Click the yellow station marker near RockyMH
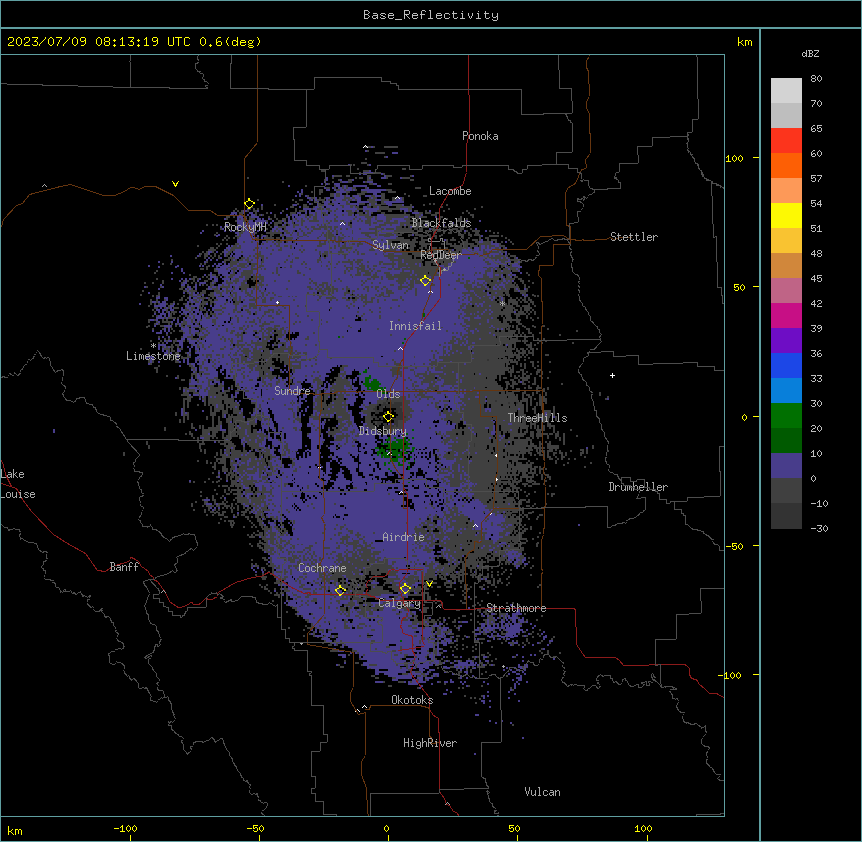This screenshot has height=842, width=862. tap(250, 204)
